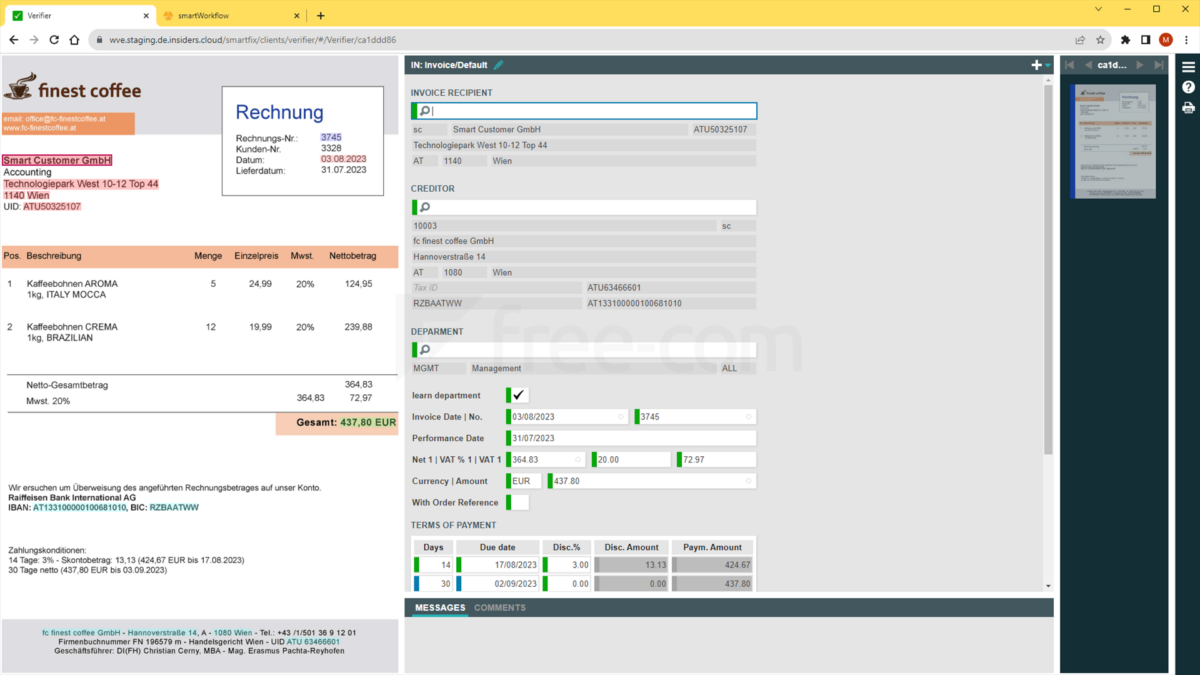Select the ALL department button
The height and width of the screenshot is (675, 1200).
point(729,368)
